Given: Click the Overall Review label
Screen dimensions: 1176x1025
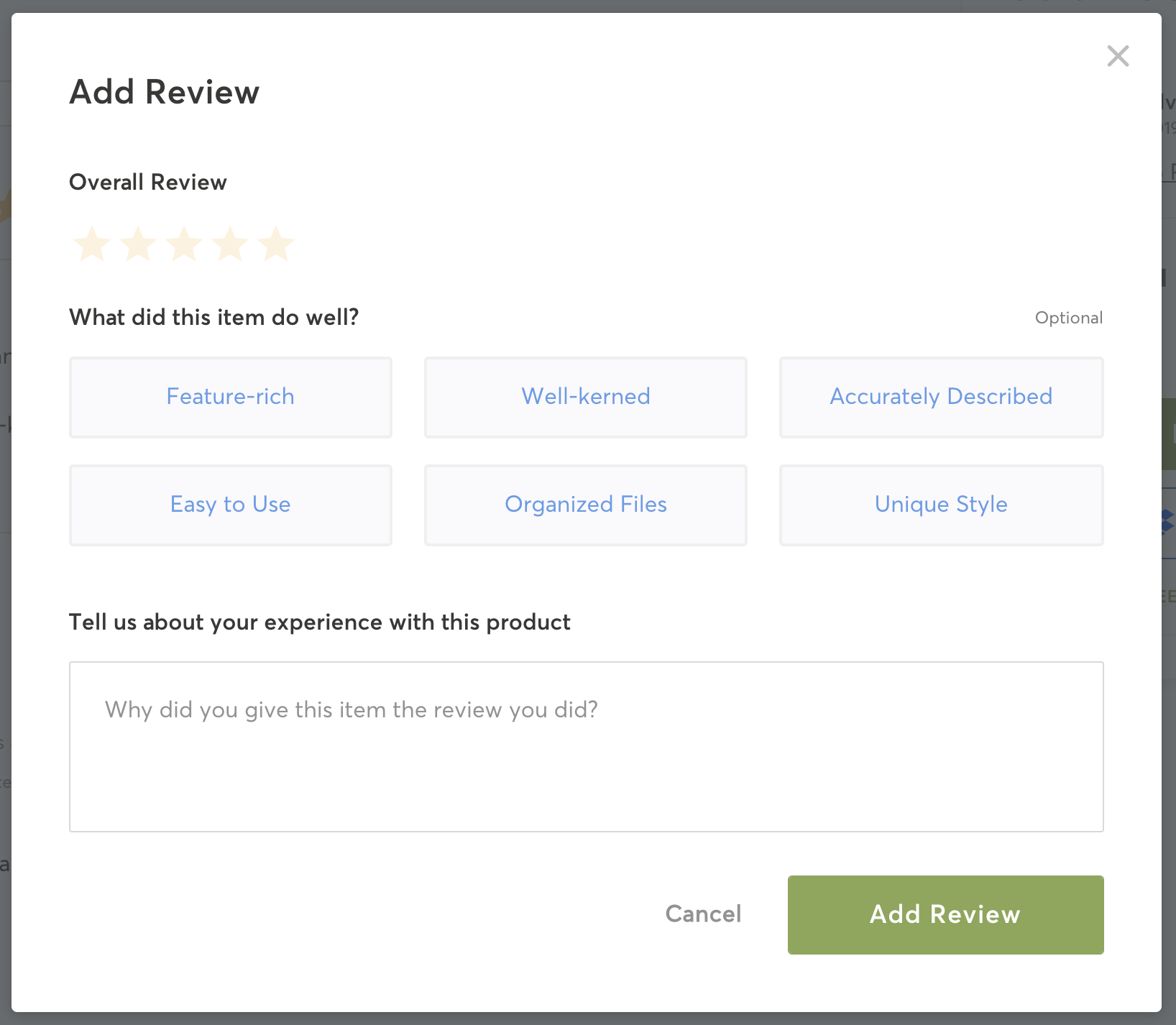Looking at the screenshot, I should tap(148, 182).
